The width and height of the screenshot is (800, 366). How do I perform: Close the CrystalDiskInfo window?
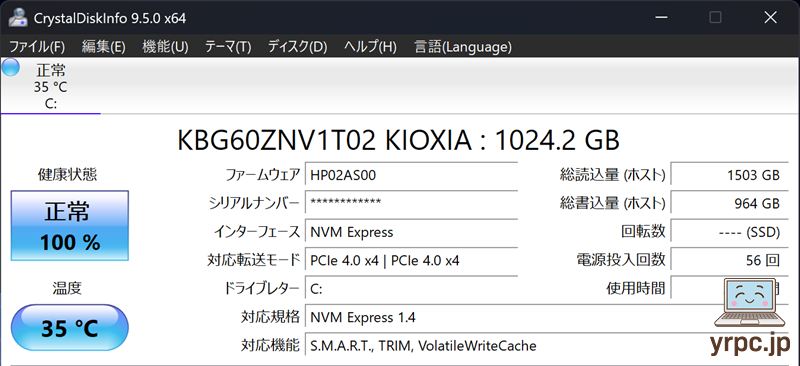[x=770, y=17]
